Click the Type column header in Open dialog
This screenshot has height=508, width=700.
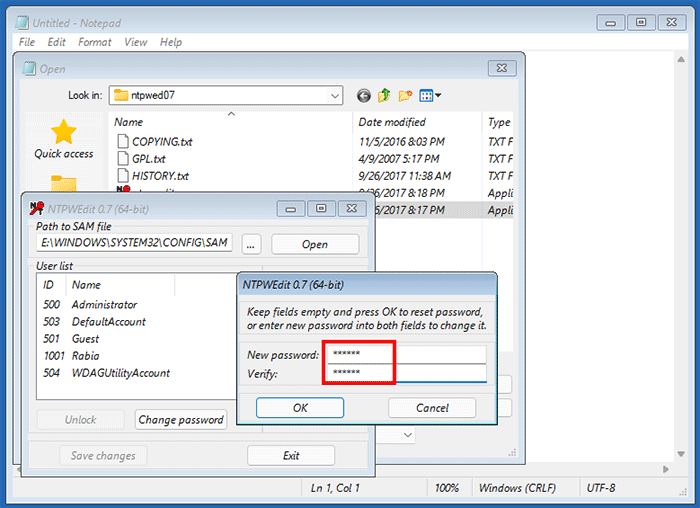tap(498, 122)
